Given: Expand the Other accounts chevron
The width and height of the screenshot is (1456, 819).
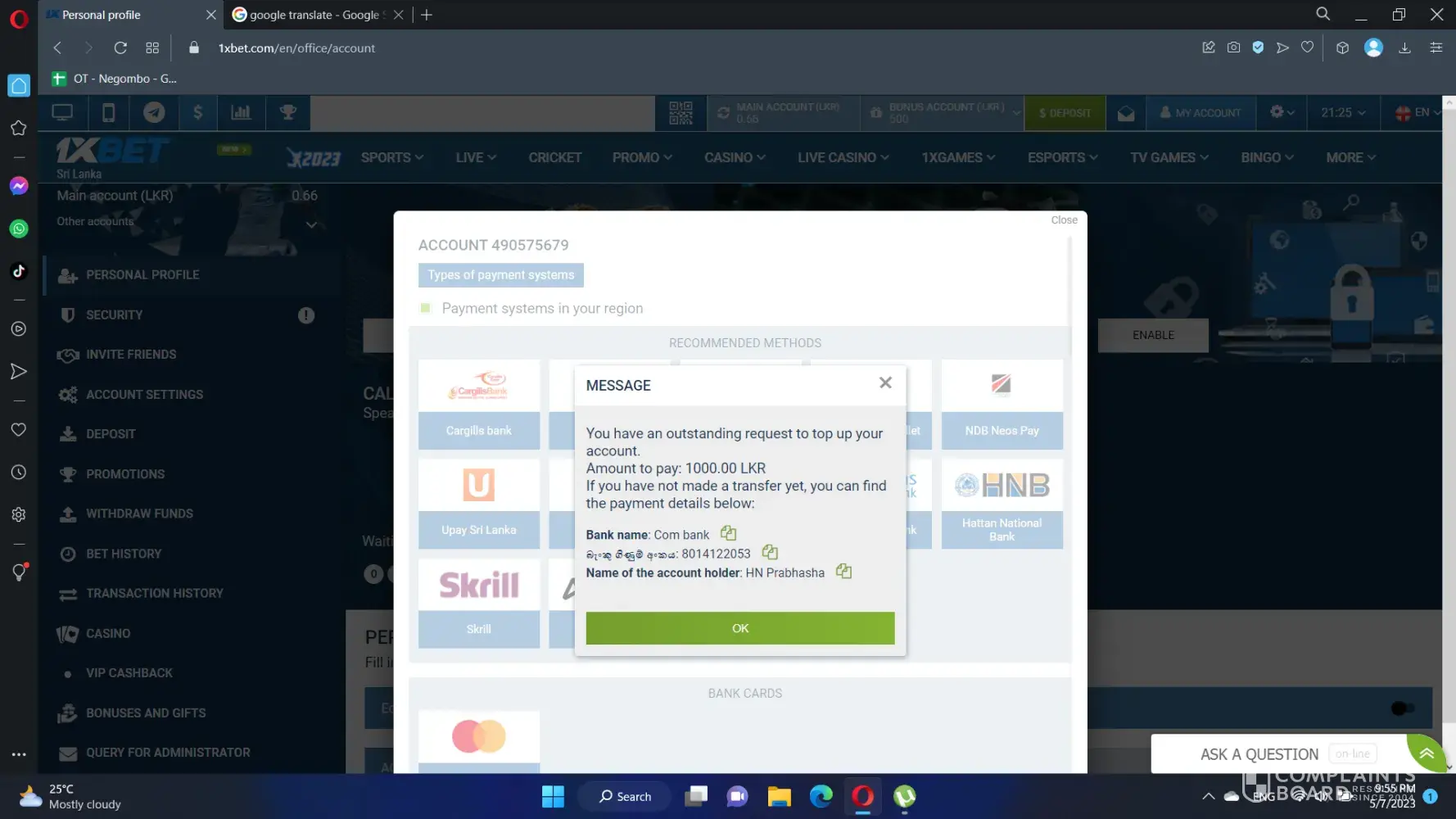Looking at the screenshot, I should [x=311, y=224].
